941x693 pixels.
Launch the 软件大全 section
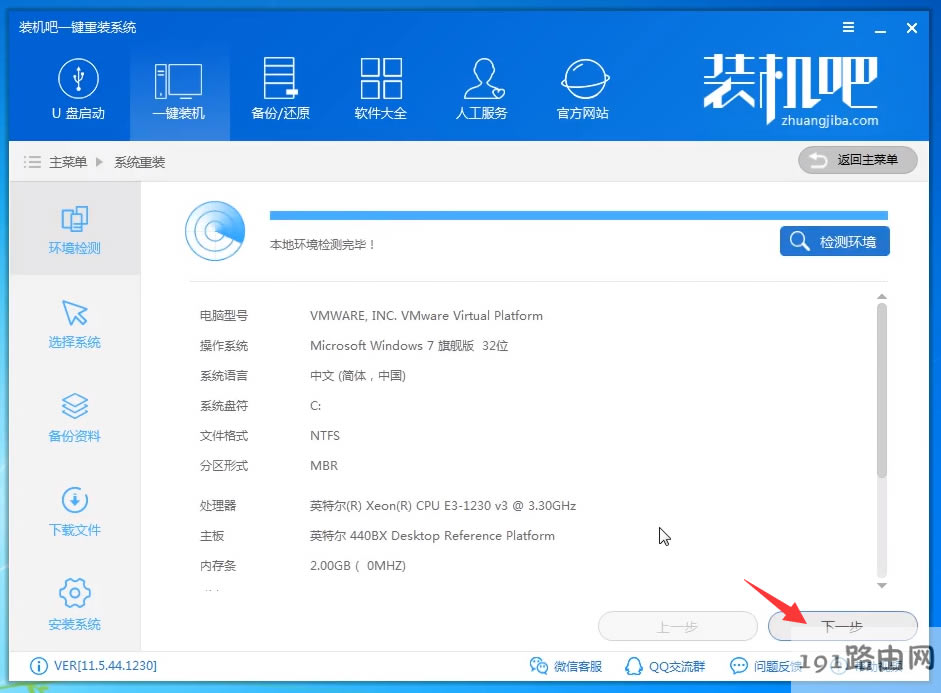(381, 88)
